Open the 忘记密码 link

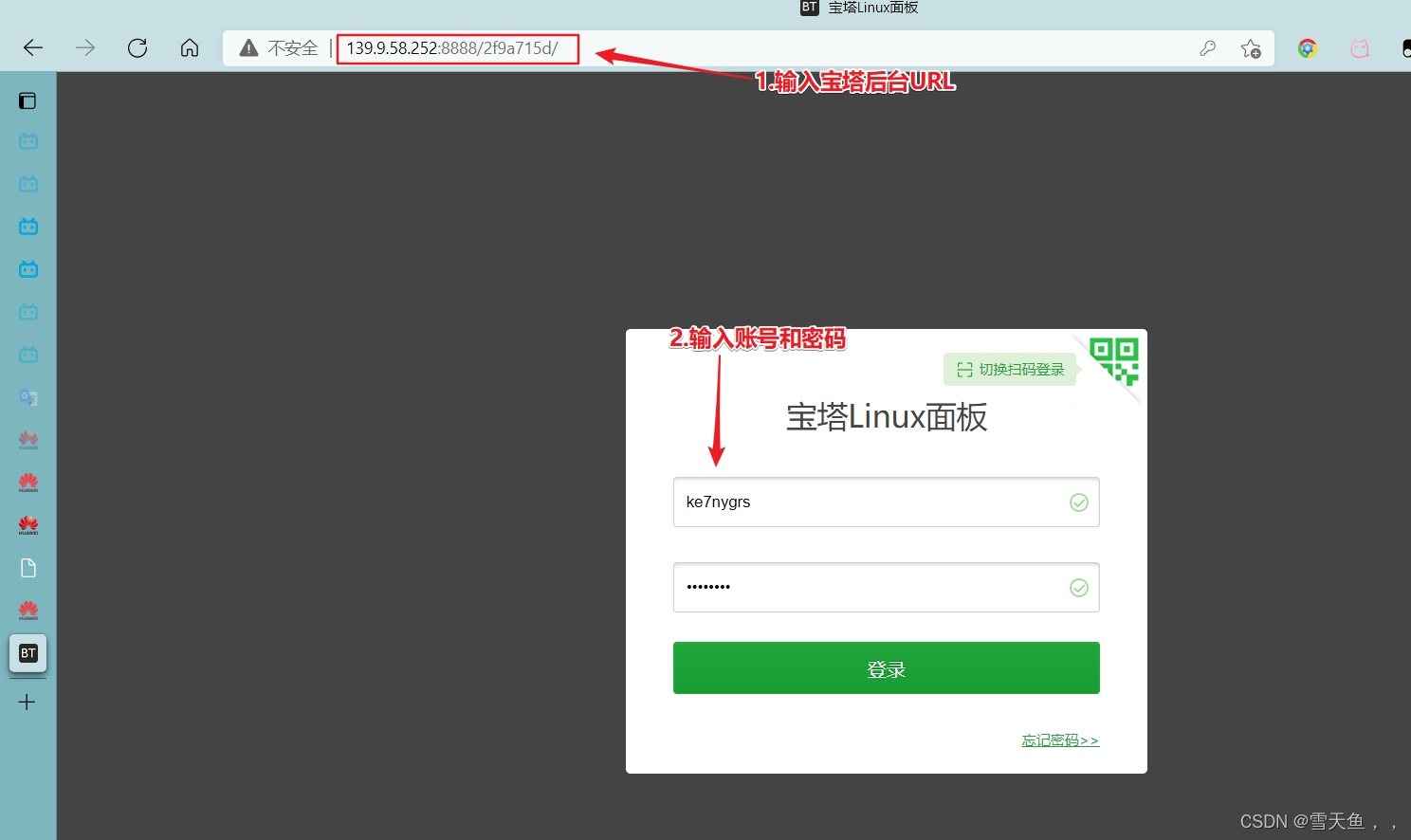1060,740
